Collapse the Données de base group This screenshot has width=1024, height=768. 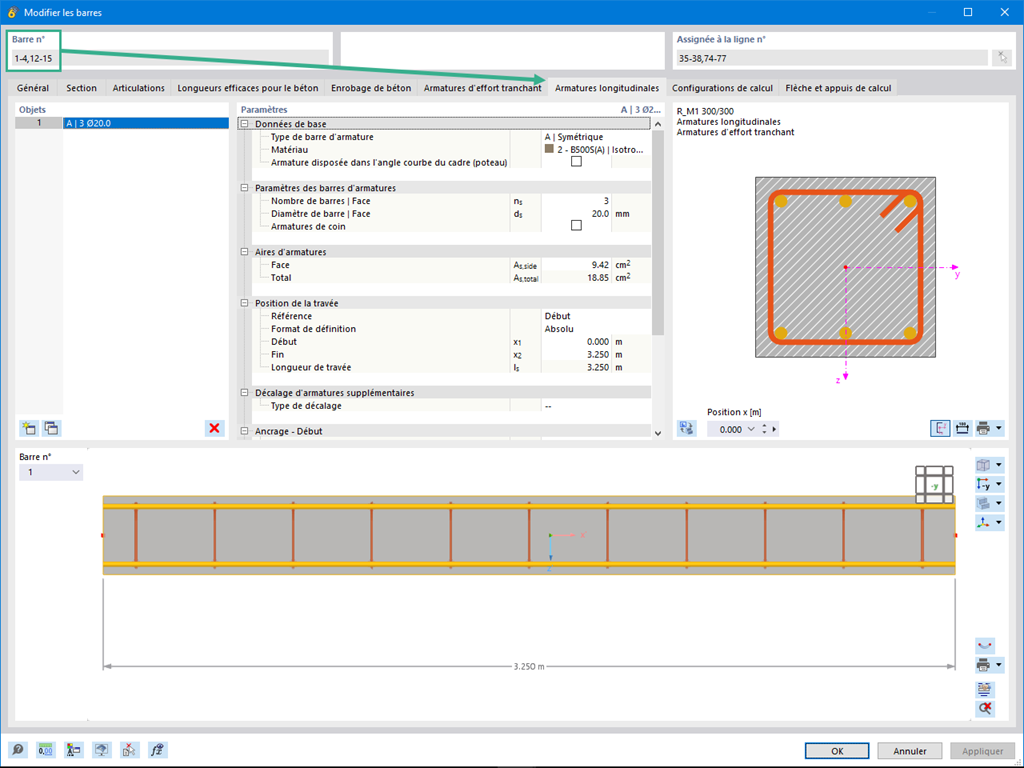[245, 124]
